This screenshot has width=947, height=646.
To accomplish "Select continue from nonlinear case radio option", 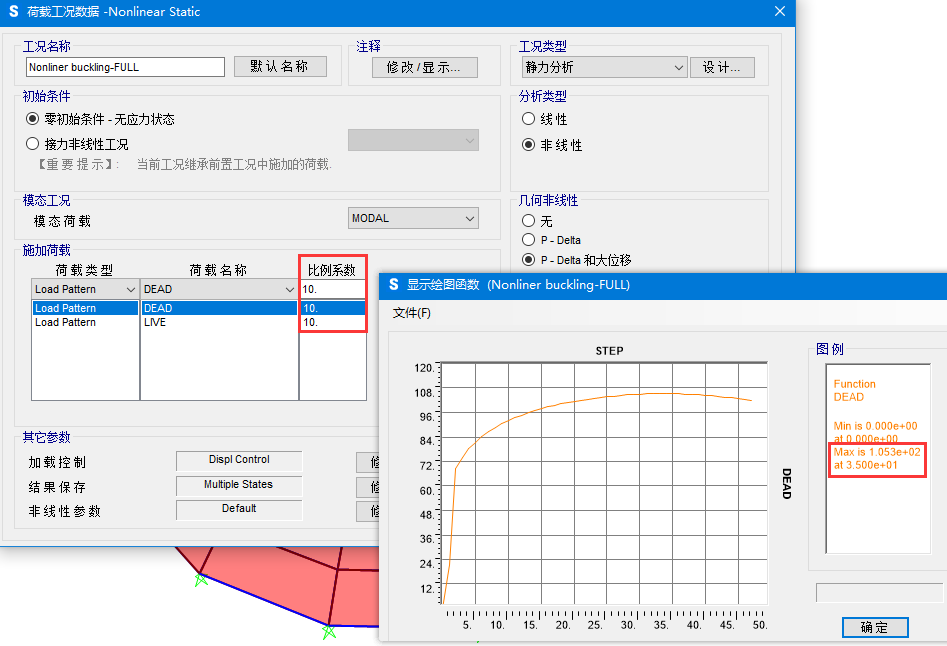I will [33, 144].
